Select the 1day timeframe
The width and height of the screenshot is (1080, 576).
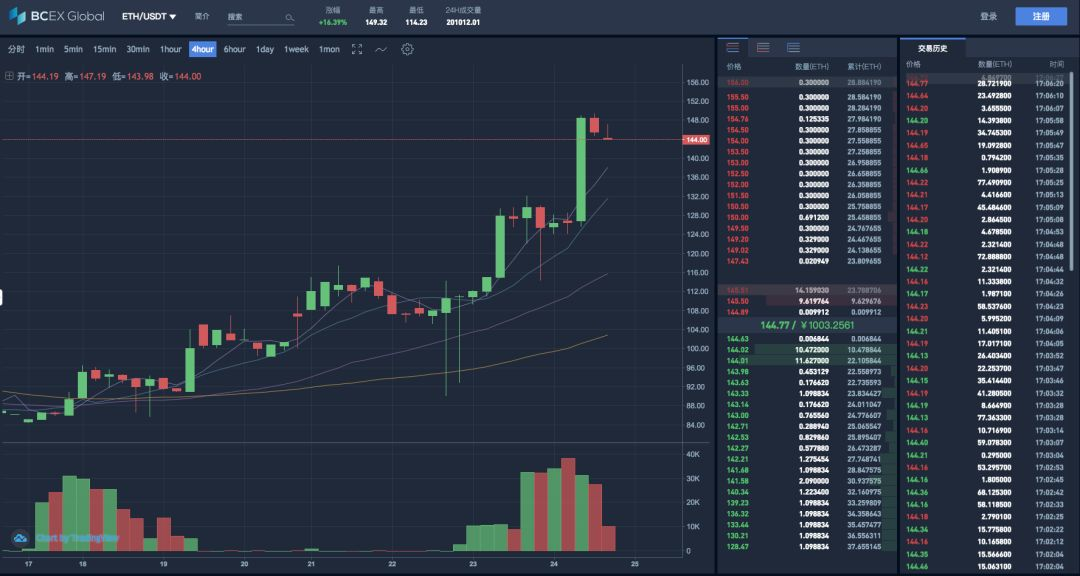[264, 49]
